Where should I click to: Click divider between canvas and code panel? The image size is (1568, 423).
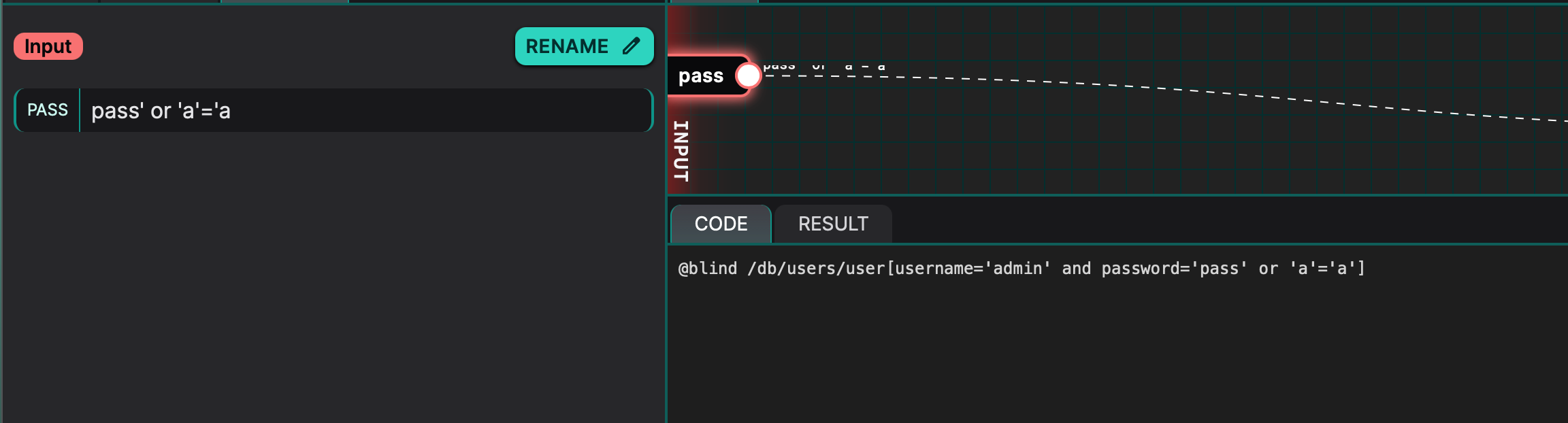[x=1116, y=195]
